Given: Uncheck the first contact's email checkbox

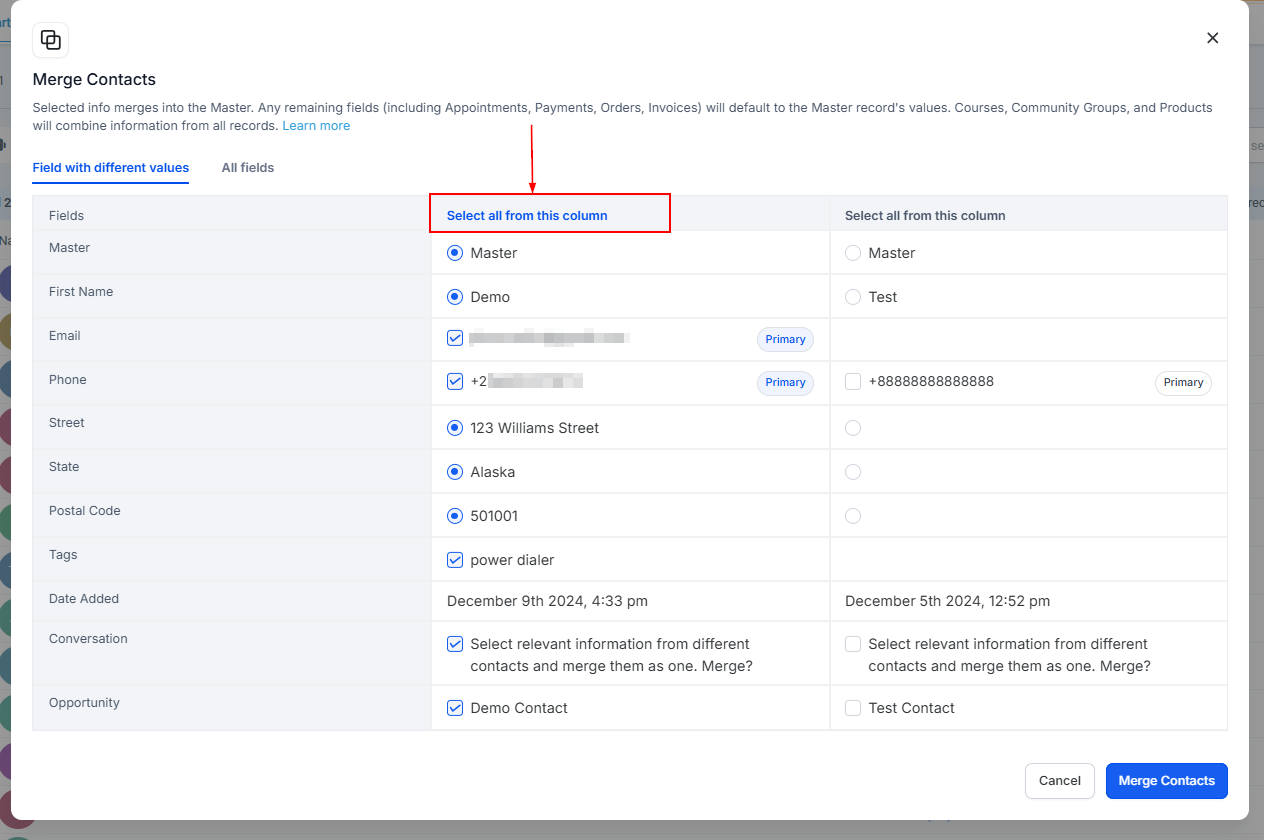Looking at the screenshot, I should (x=455, y=338).
